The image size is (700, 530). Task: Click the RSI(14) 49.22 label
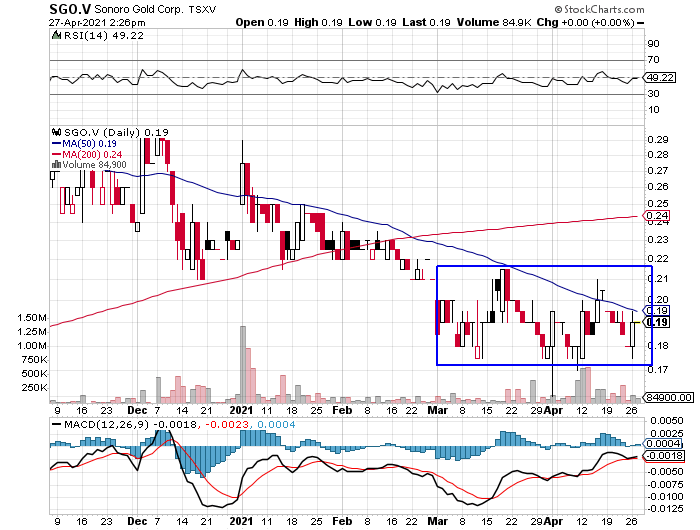click(104, 36)
